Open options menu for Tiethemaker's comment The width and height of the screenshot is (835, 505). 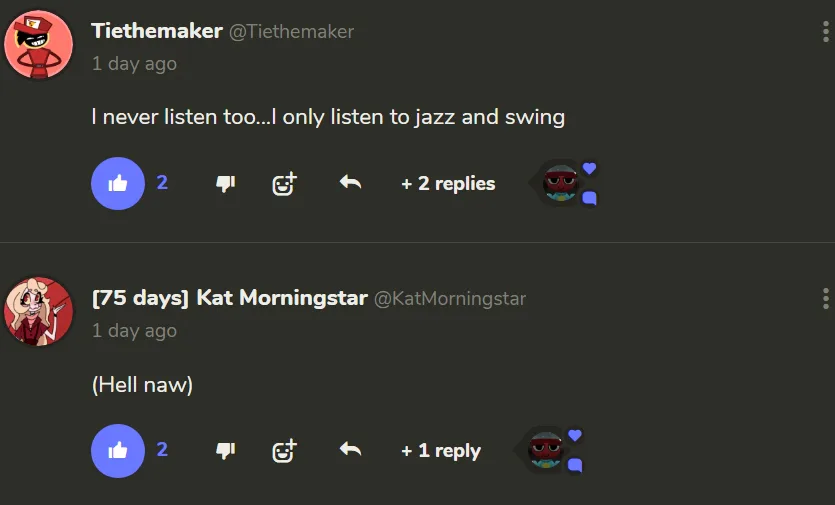coord(825,31)
